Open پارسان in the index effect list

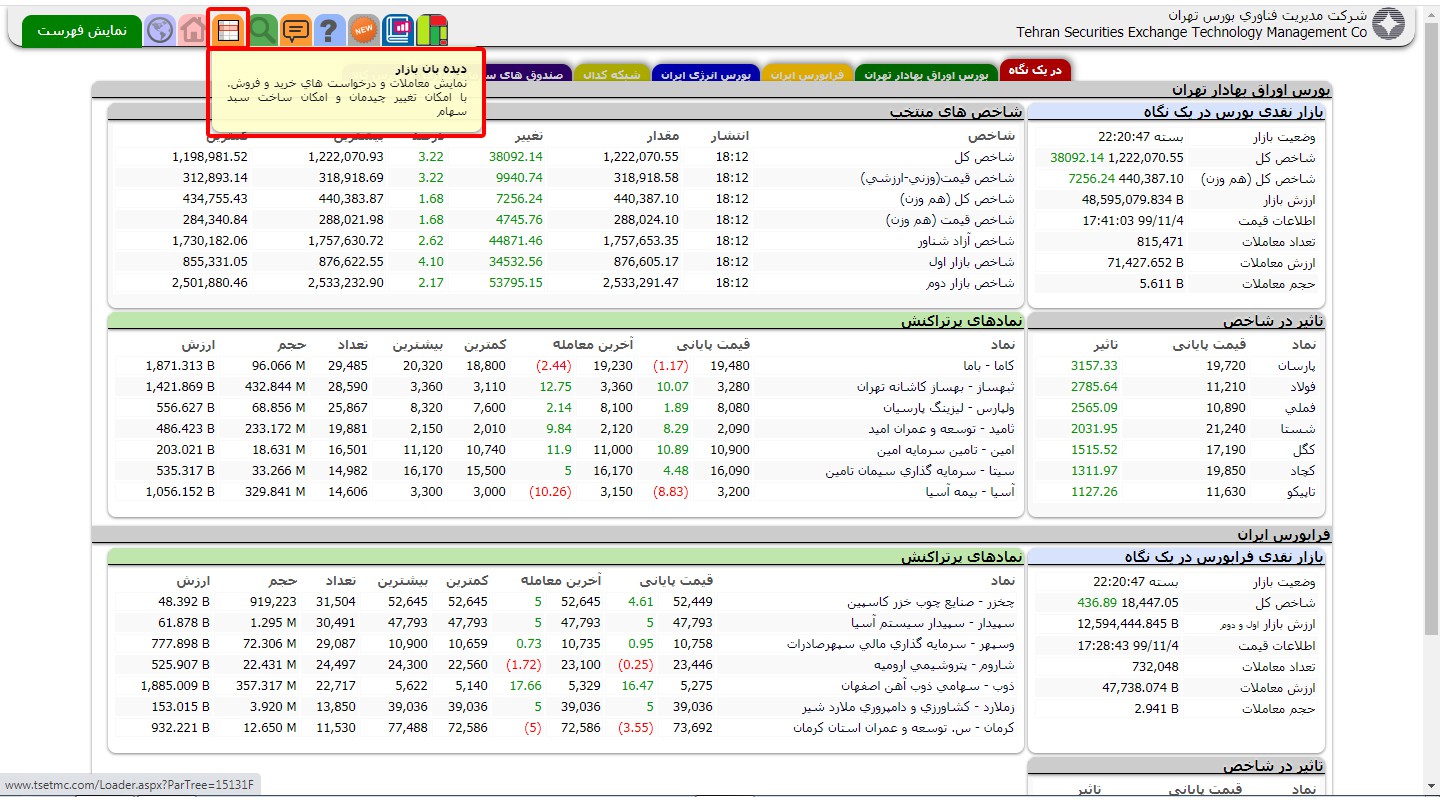pyautogui.click(x=1297, y=366)
